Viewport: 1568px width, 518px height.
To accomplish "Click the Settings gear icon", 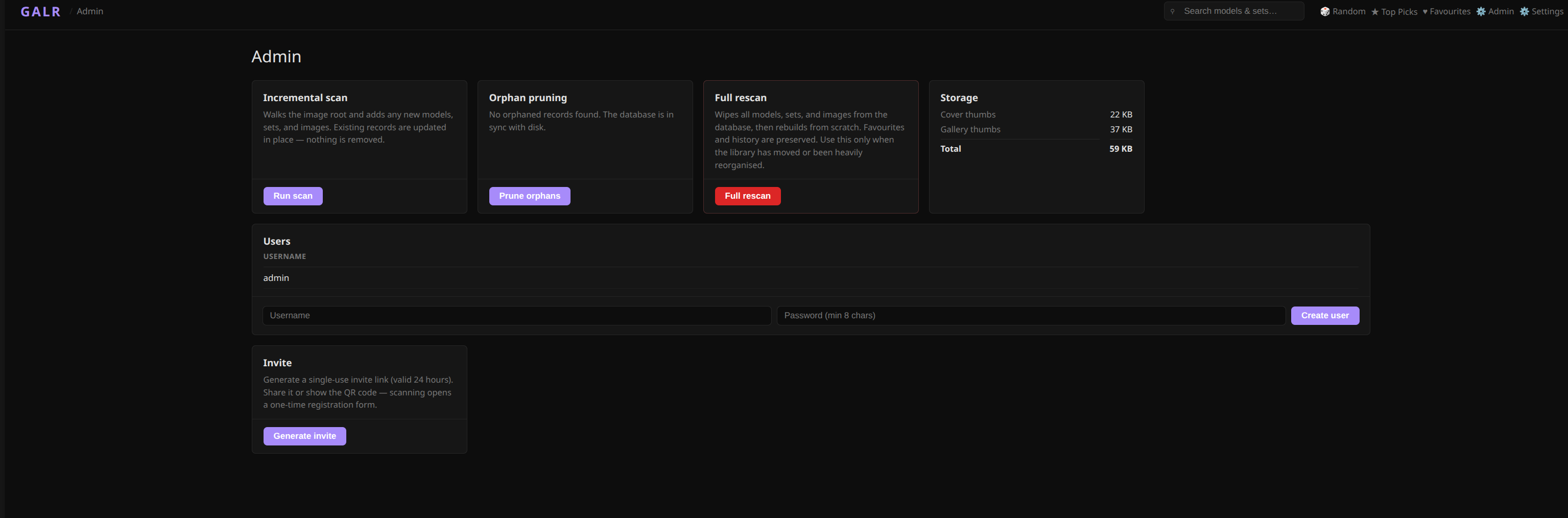I will (1525, 11).
